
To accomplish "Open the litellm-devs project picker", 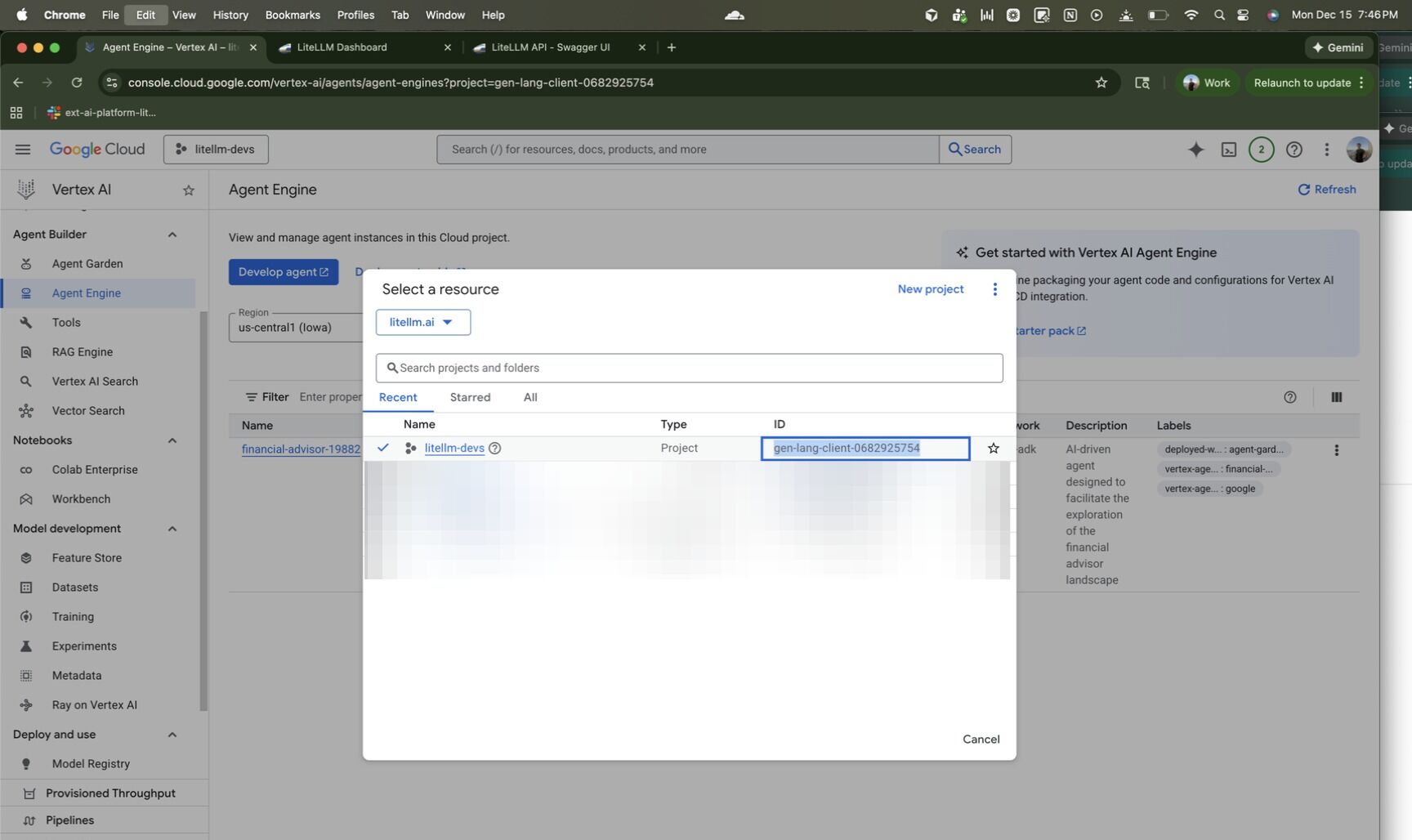I will [x=216, y=150].
